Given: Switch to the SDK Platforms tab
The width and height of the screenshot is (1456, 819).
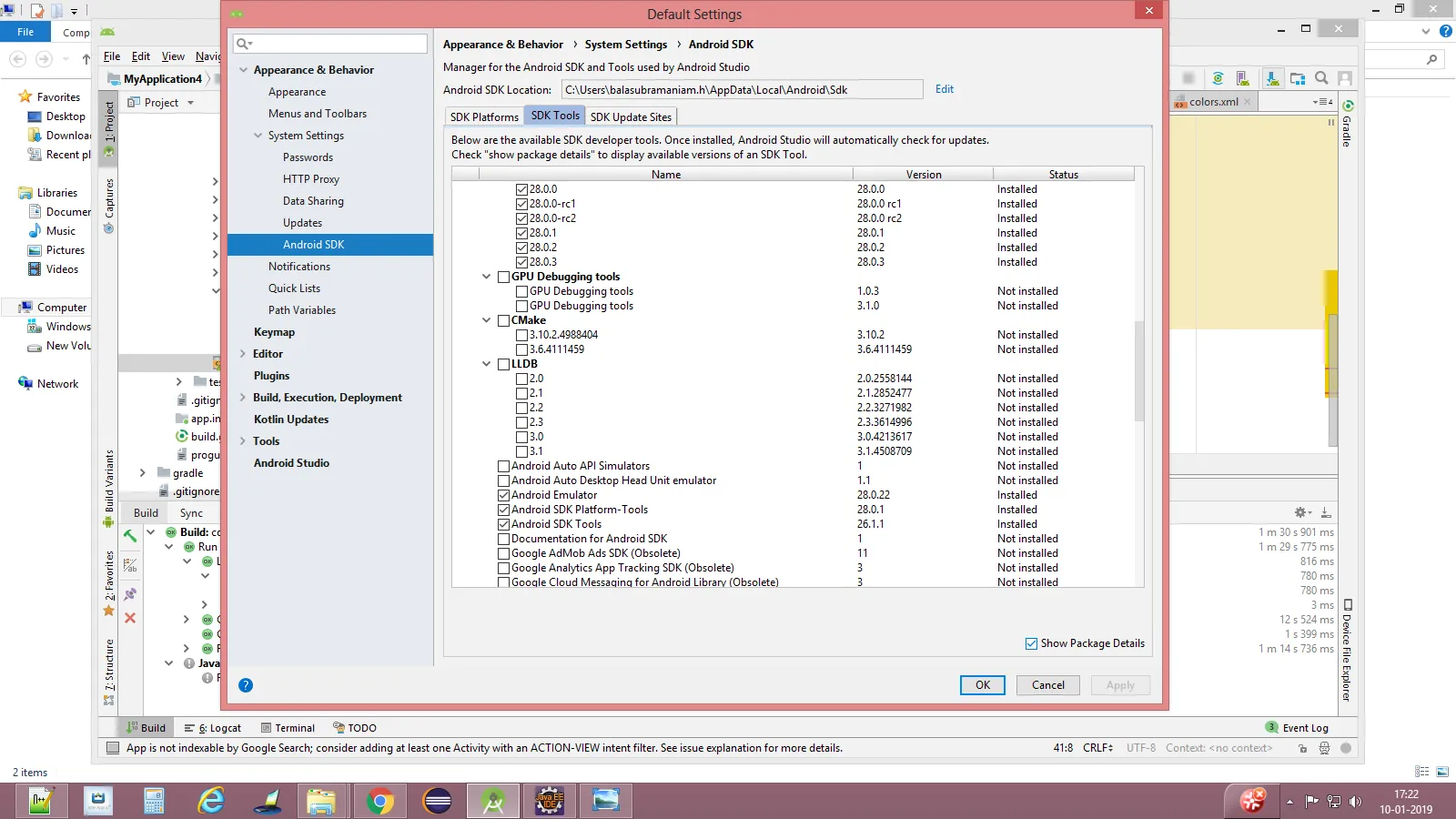Looking at the screenshot, I should [484, 117].
